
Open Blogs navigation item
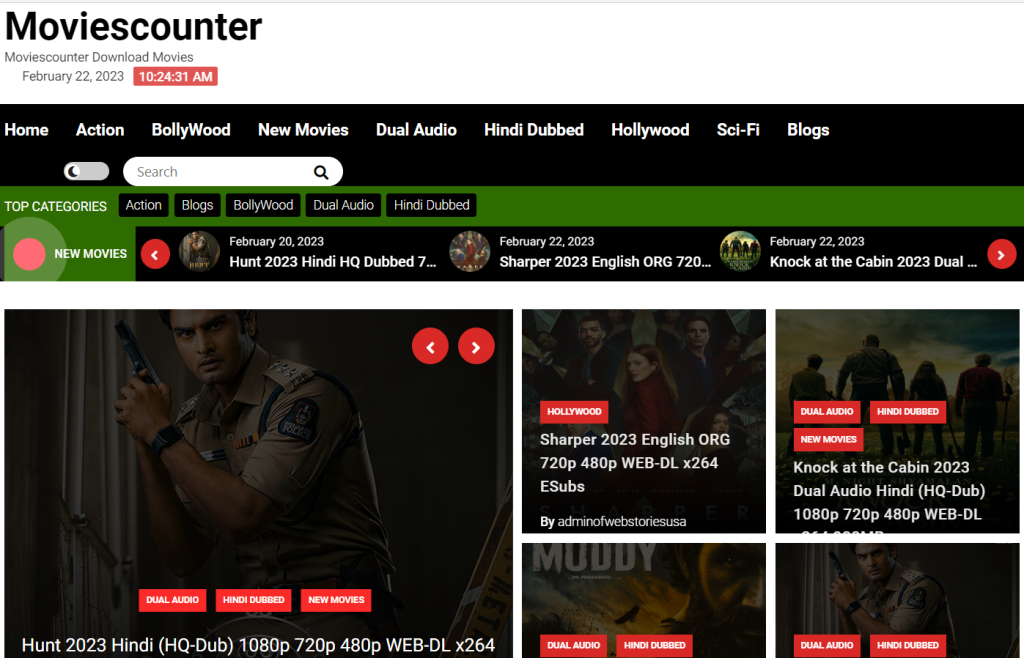tap(808, 130)
